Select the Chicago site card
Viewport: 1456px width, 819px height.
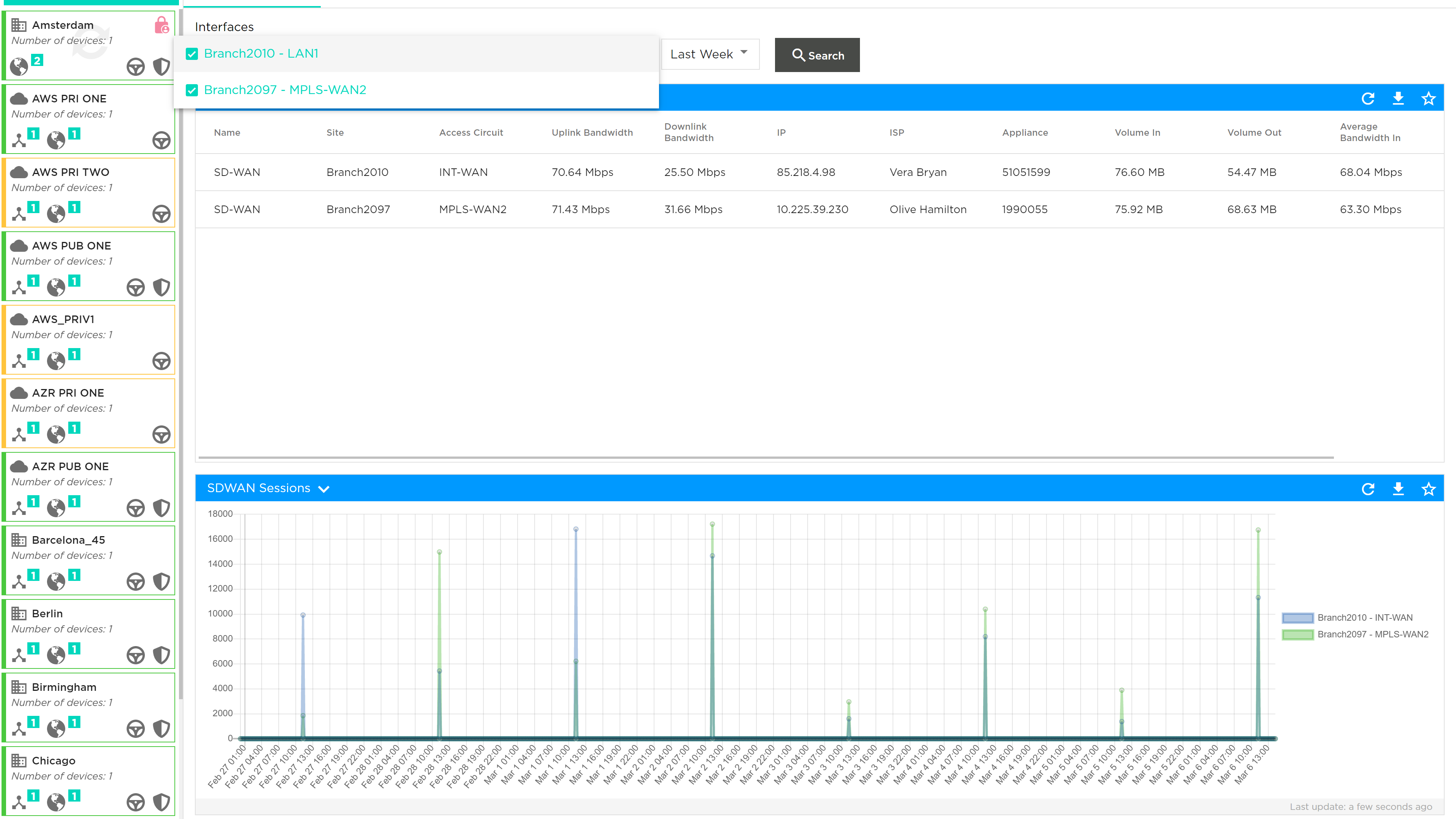pos(89,781)
